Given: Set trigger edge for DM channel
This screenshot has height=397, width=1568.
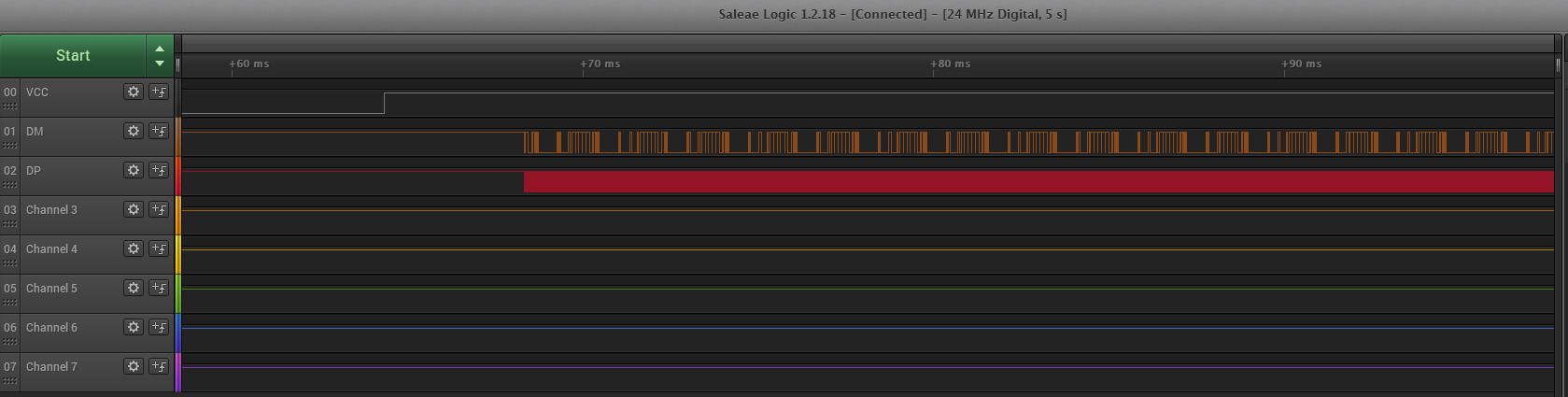Looking at the screenshot, I should [x=159, y=131].
